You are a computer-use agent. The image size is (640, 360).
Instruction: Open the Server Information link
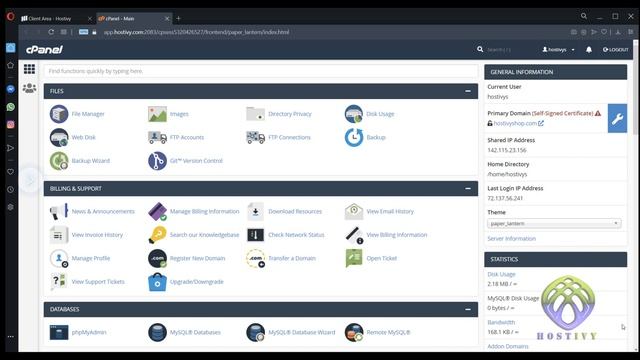(x=511, y=238)
